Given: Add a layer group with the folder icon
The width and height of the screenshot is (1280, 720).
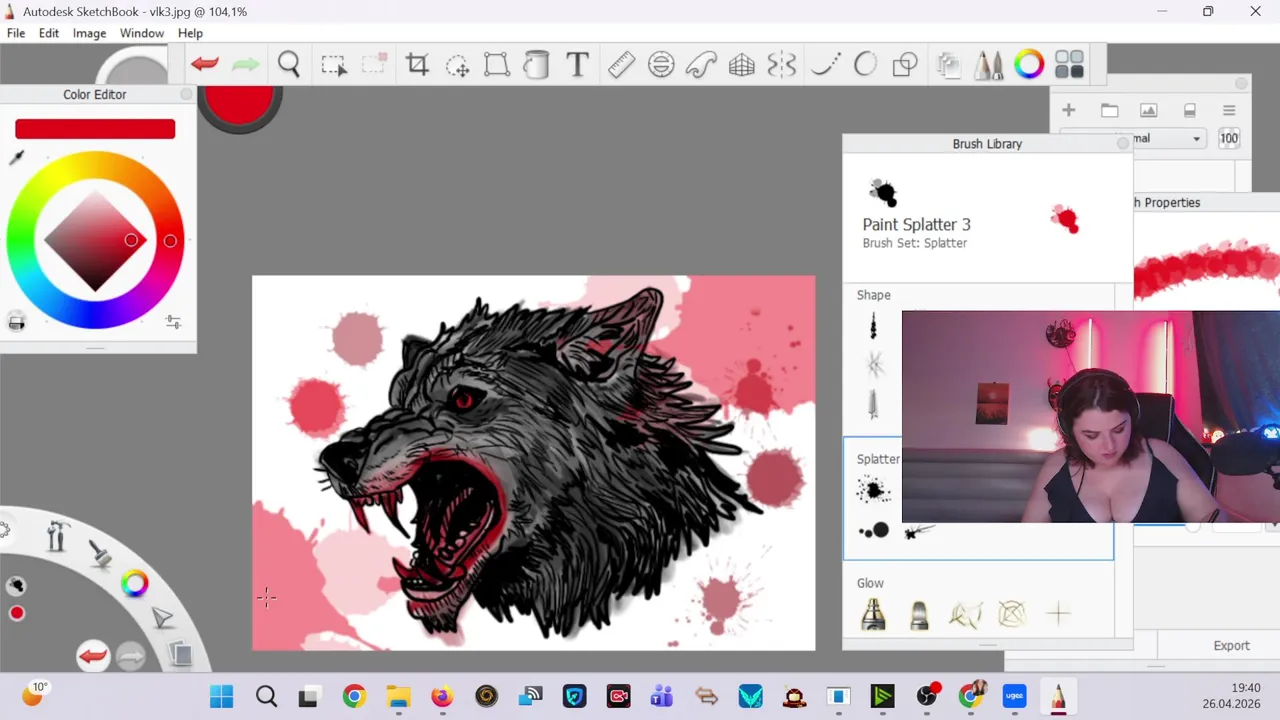Looking at the screenshot, I should point(1109,110).
